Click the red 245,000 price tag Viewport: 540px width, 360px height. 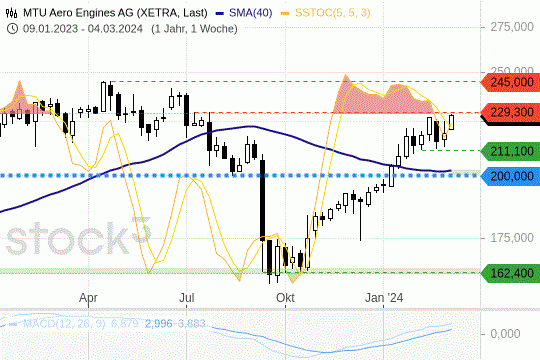(x=510, y=82)
